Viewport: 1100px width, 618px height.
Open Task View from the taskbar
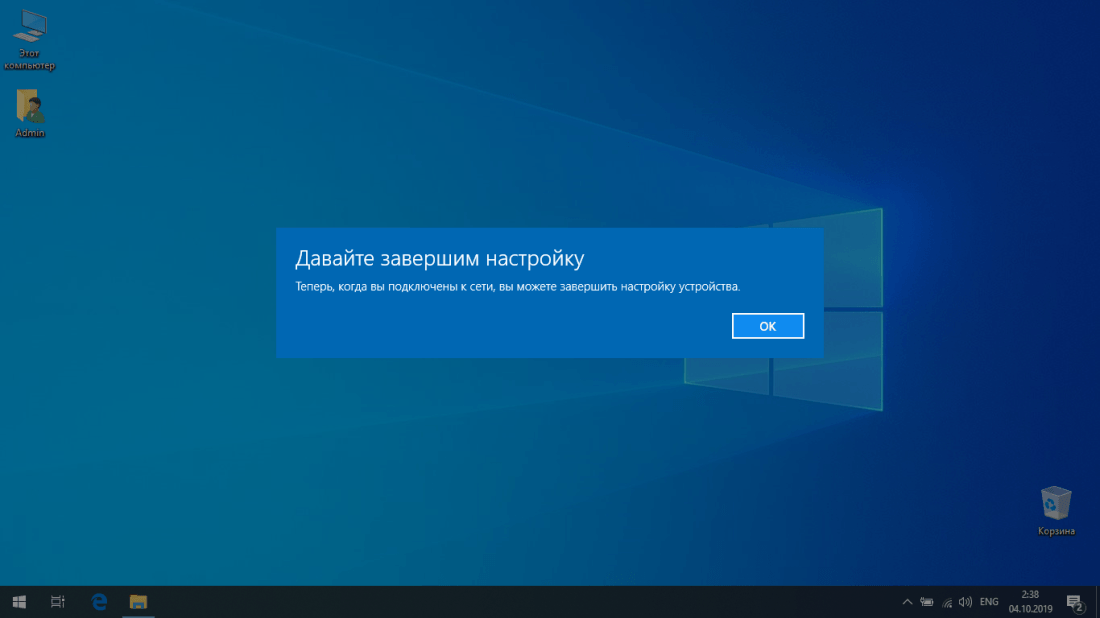(58, 602)
